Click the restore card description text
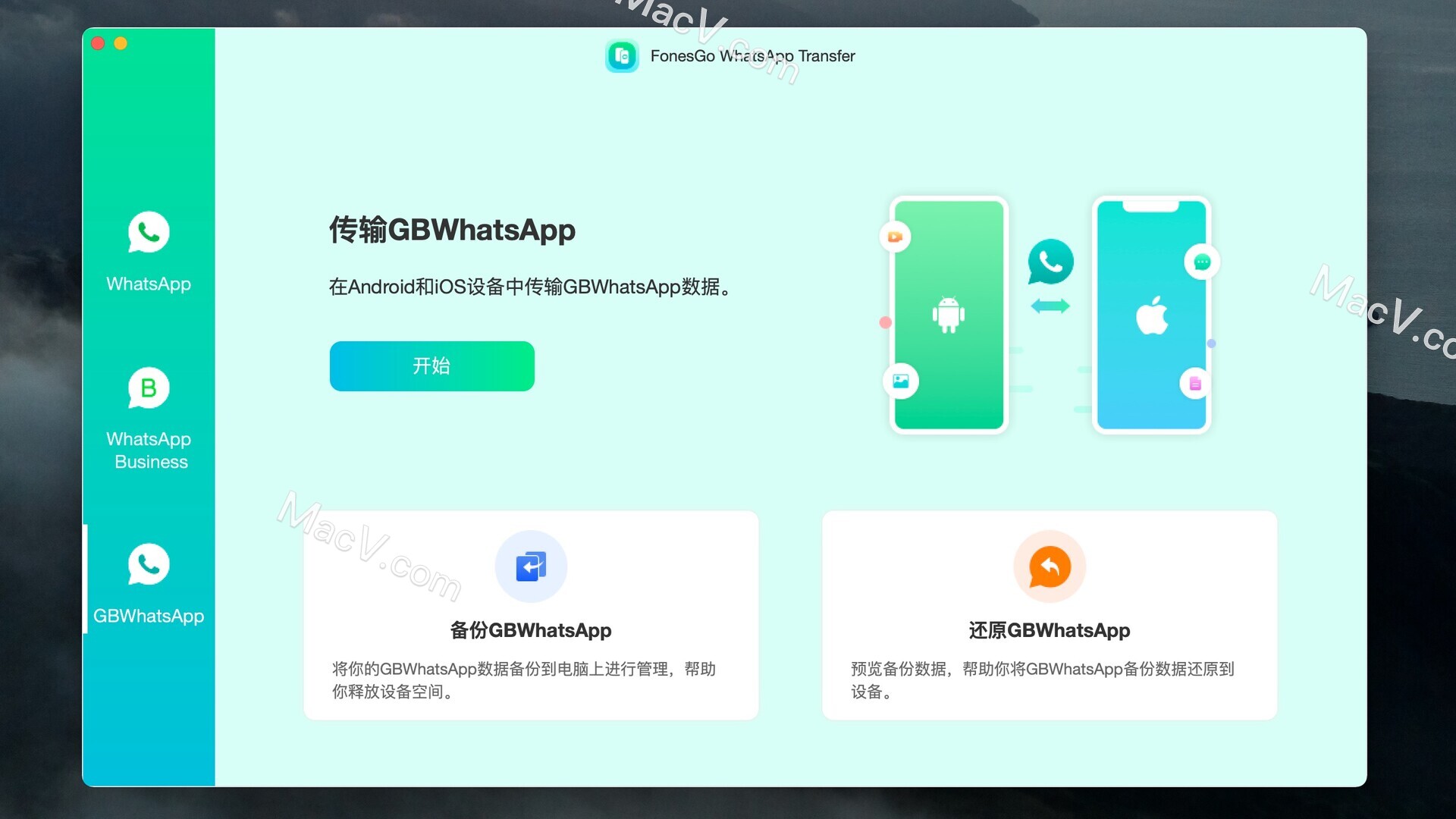 pyautogui.click(x=1043, y=680)
